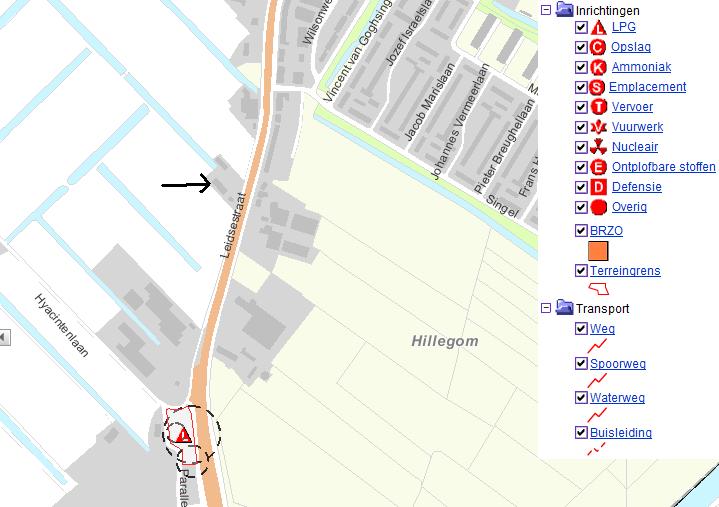
Task: Open the Ontplofbare stoffen link
Action: pyautogui.click(x=664, y=167)
